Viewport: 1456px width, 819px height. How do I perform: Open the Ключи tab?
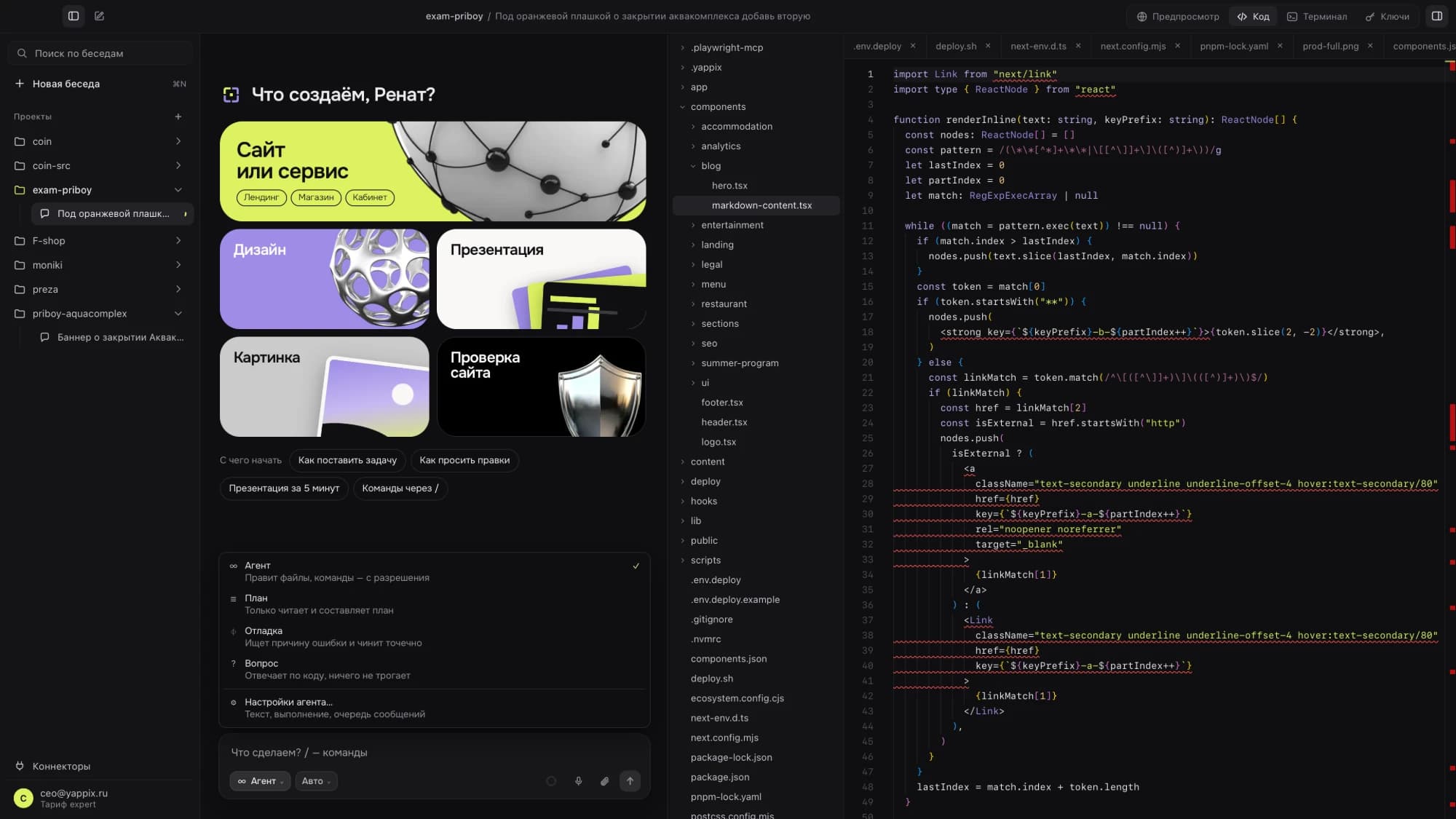pyautogui.click(x=1388, y=16)
